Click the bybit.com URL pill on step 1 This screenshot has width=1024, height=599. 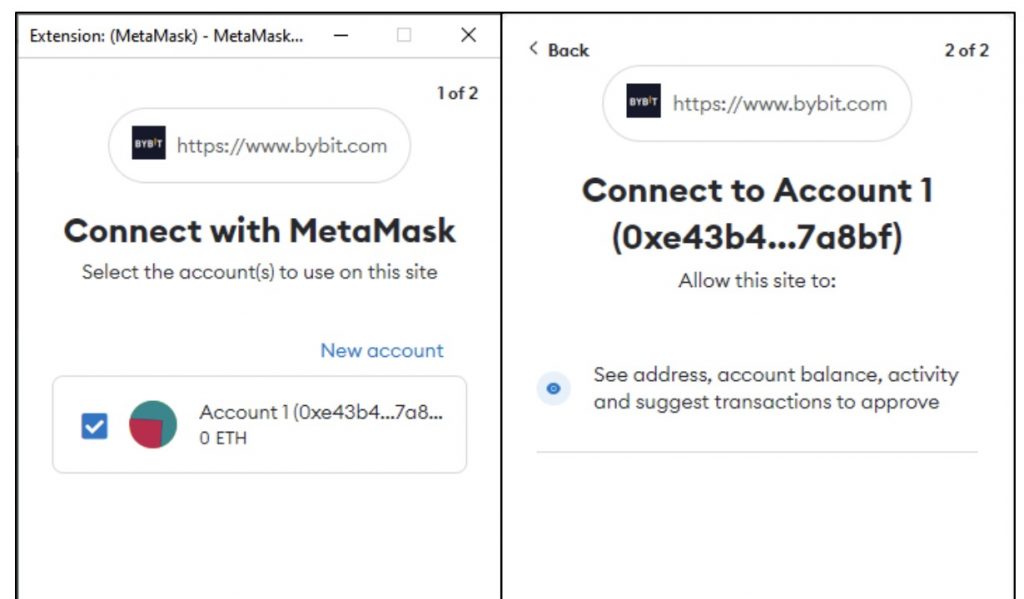click(259, 145)
